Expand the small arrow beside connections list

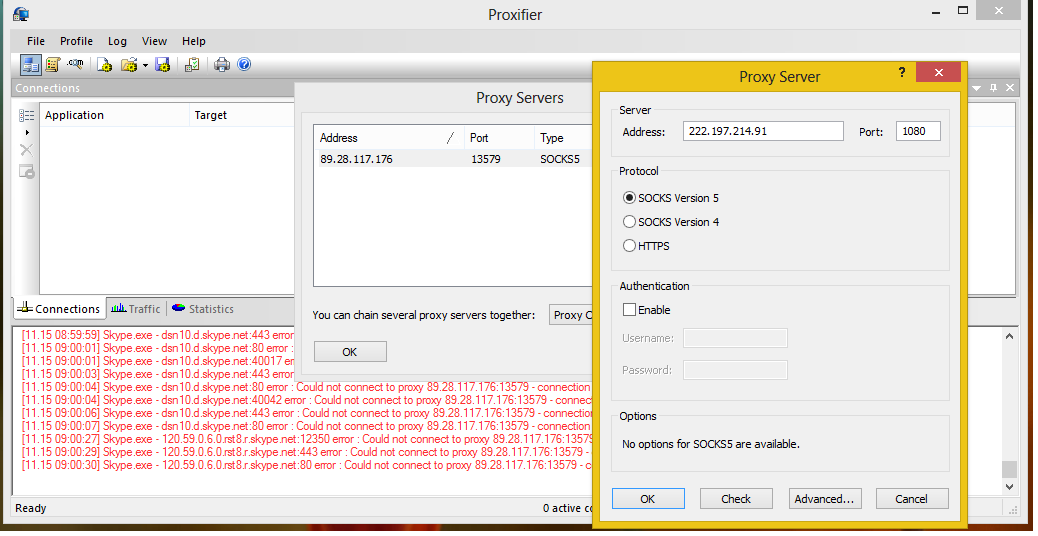(x=27, y=132)
